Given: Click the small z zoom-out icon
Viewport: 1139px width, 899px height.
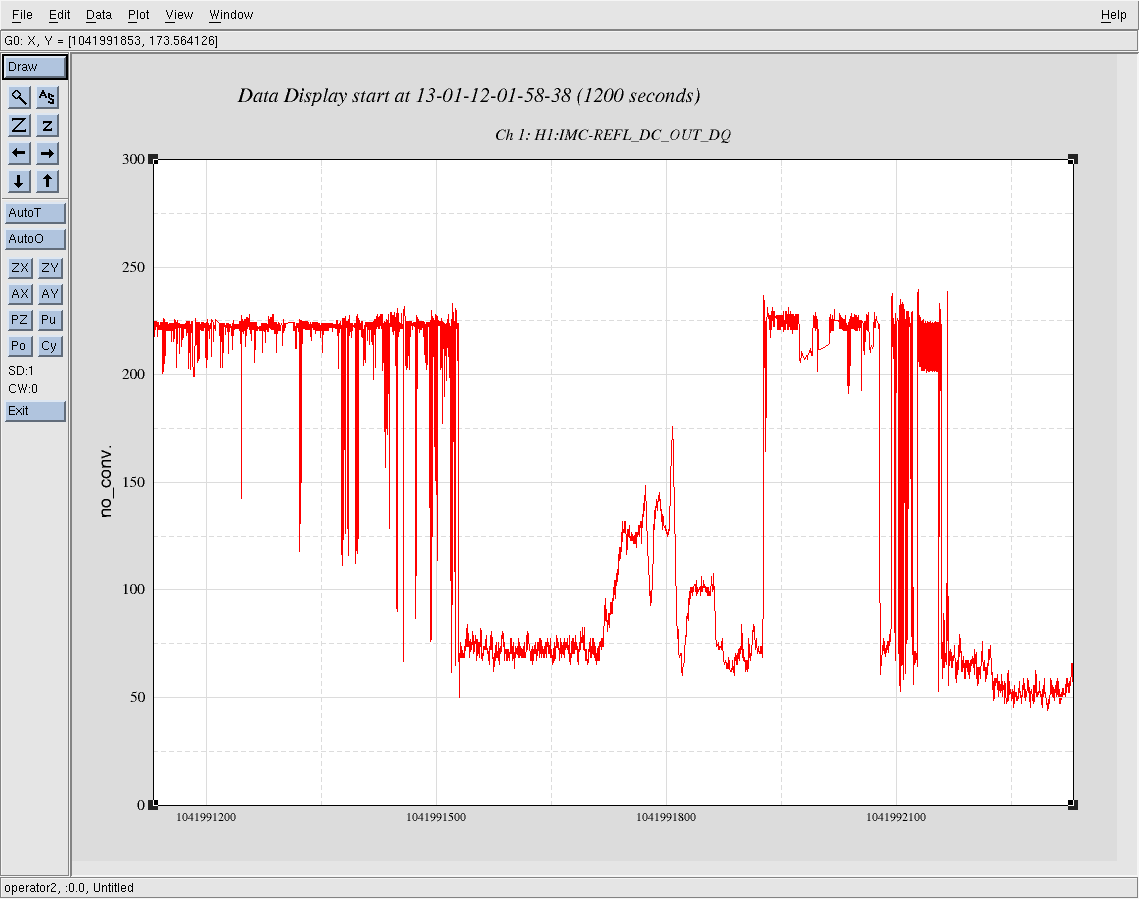Looking at the screenshot, I should click(x=47, y=125).
